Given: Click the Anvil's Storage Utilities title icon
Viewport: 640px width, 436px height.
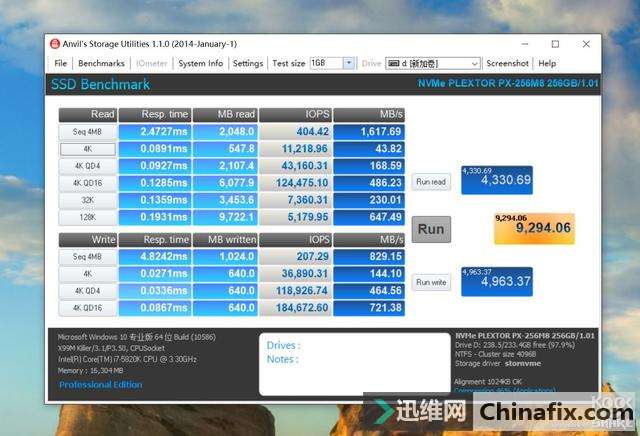Looking at the screenshot, I should click(x=55, y=44).
